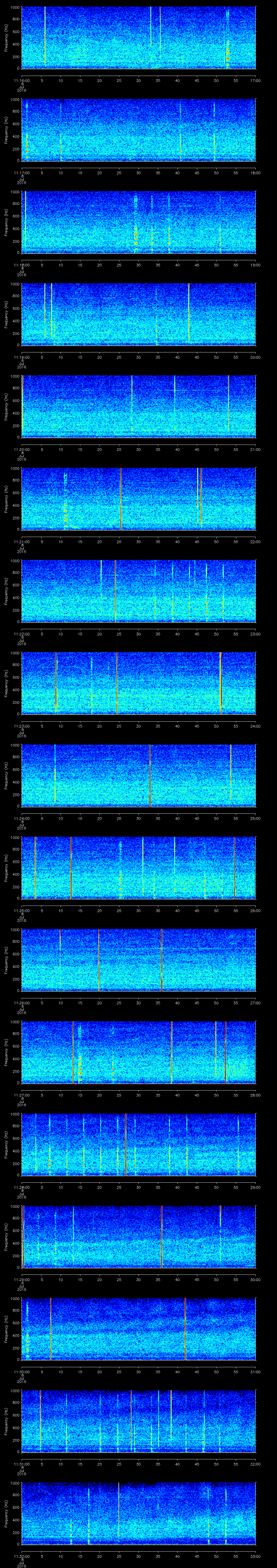Open the spectrogram panel starting at 11:20:00
This screenshot has width=277, height=1568.
pyautogui.click(x=139, y=407)
